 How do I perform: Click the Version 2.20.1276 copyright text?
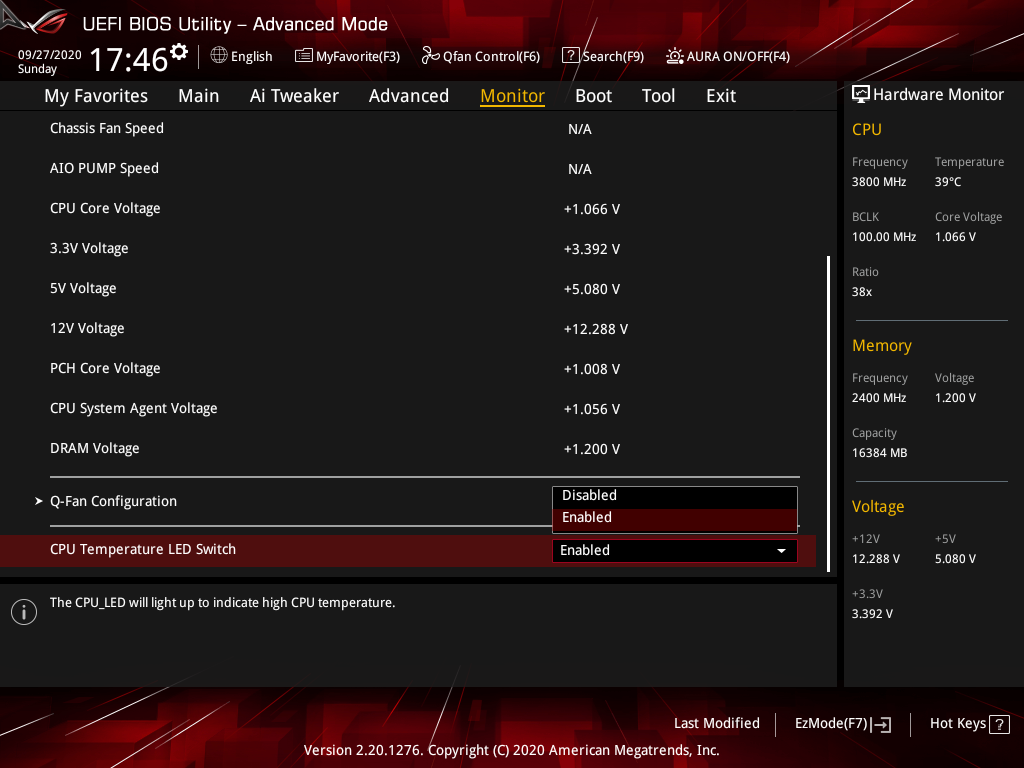tap(511, 750)
